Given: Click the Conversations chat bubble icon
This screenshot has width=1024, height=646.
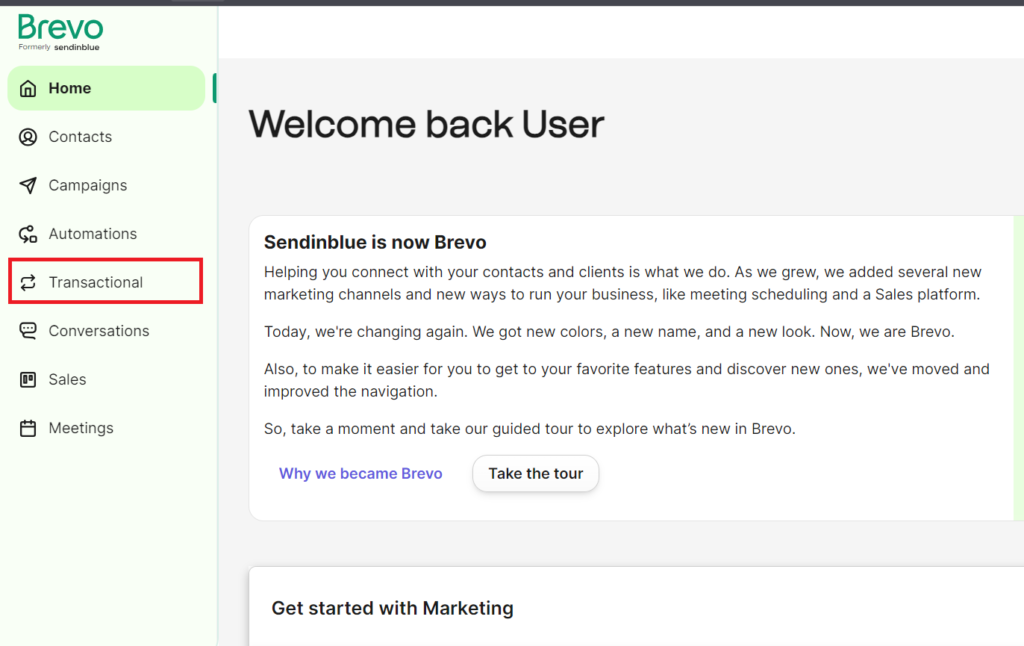Looking at the screenshot, I should (28, 331).
